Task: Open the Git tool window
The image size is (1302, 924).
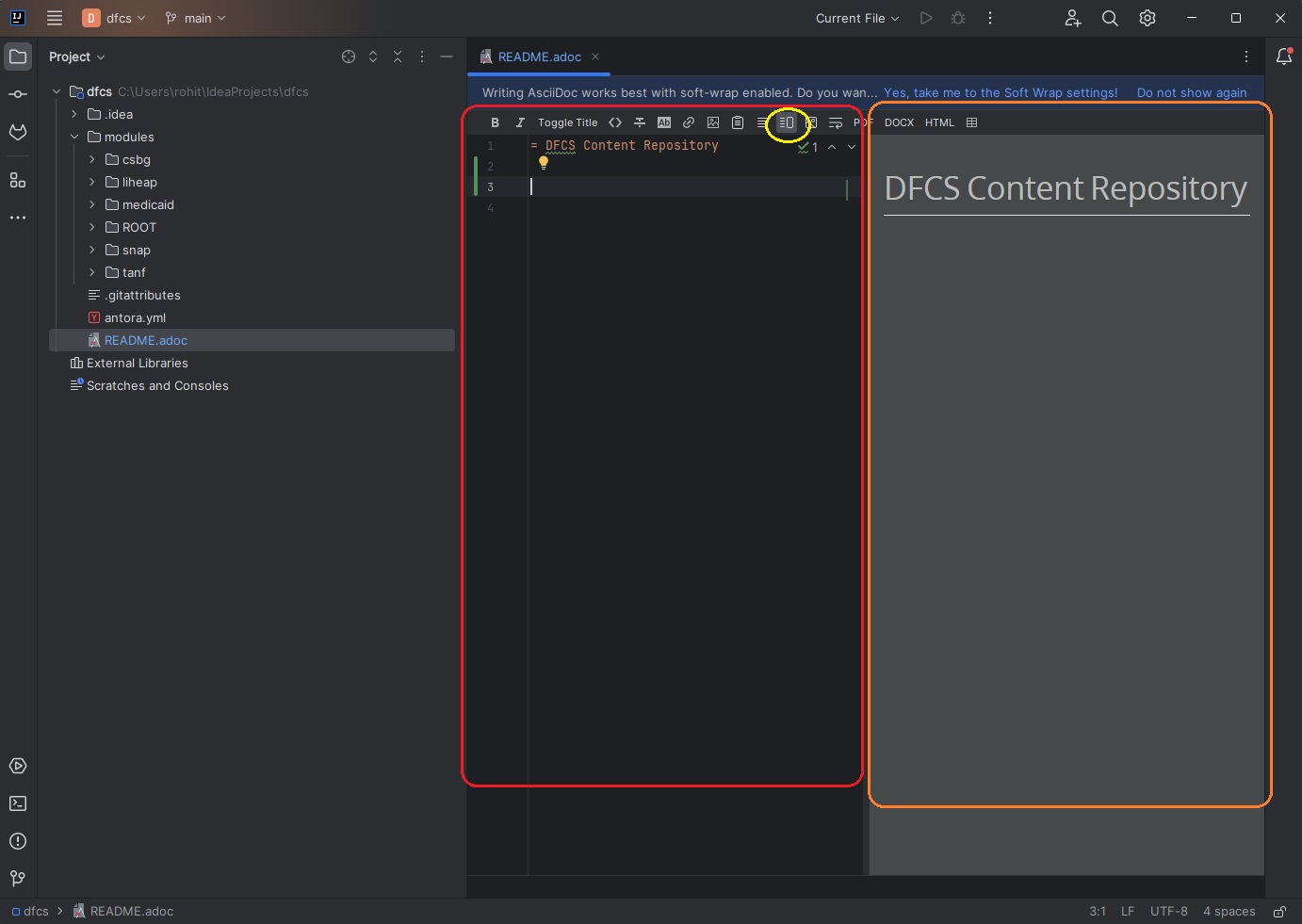Action: click(x=18, y=879)
